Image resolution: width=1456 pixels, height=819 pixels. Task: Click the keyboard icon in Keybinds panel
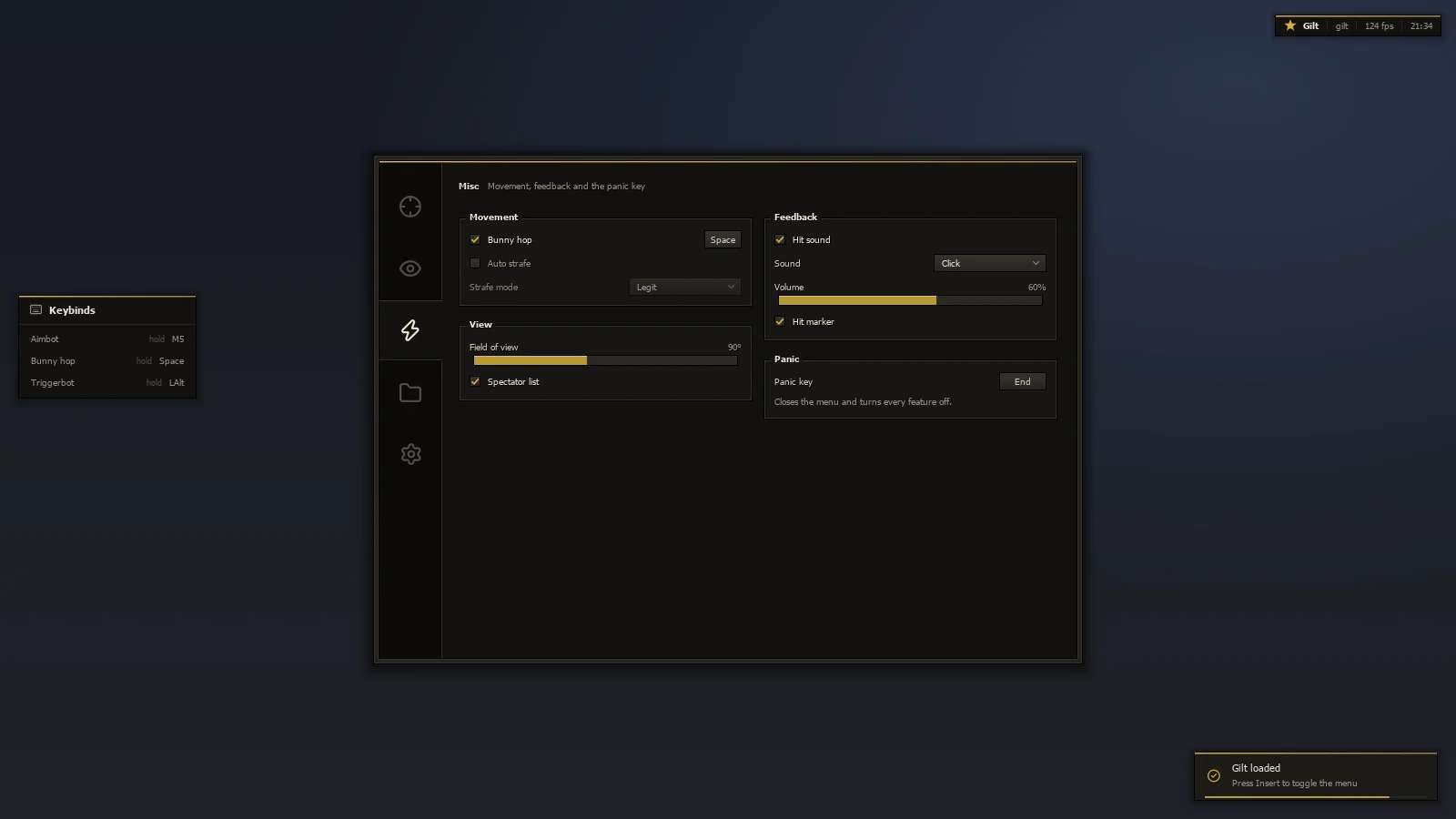pos(36,309)
